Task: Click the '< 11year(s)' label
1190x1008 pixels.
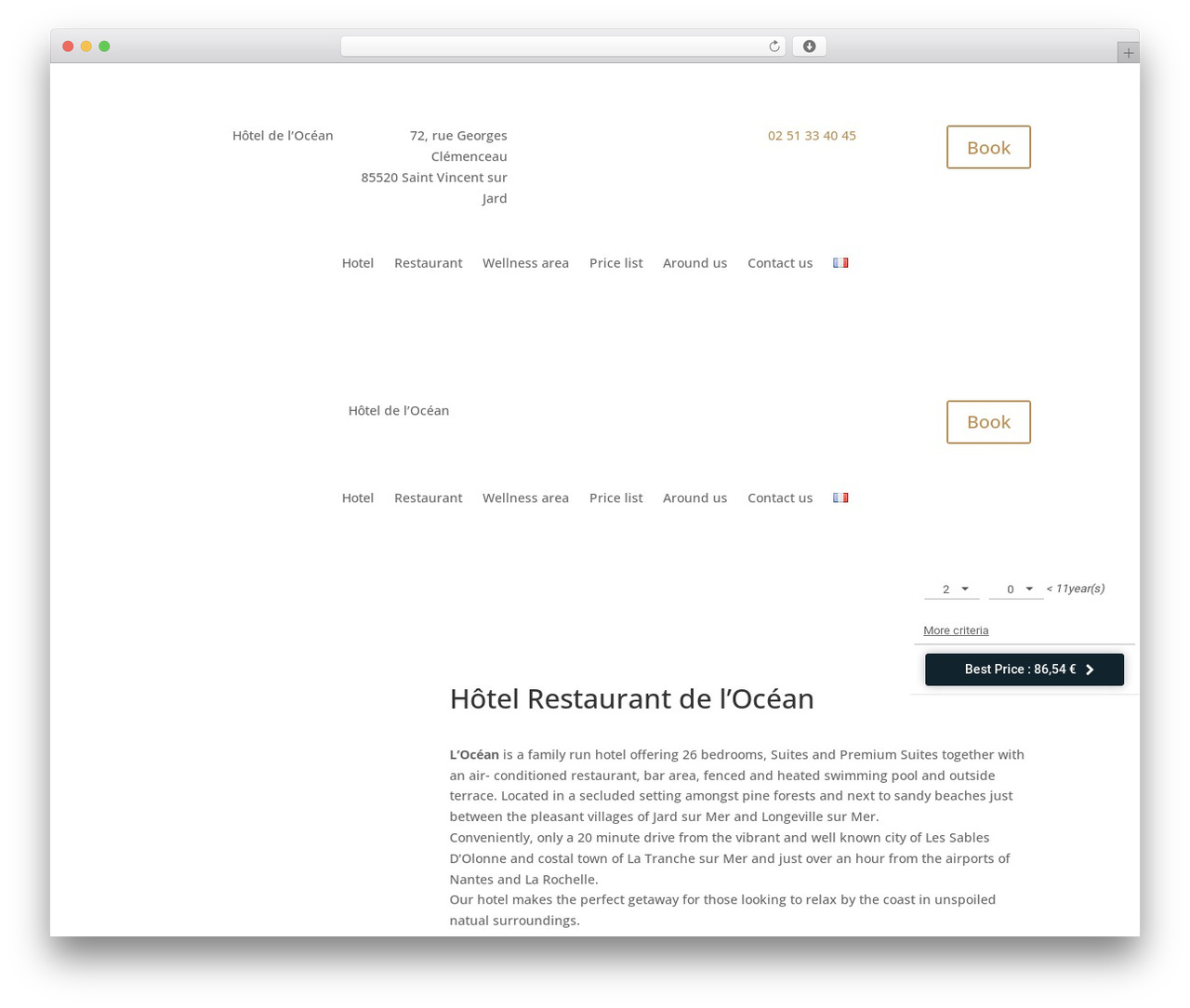Action: point(1076,589)
